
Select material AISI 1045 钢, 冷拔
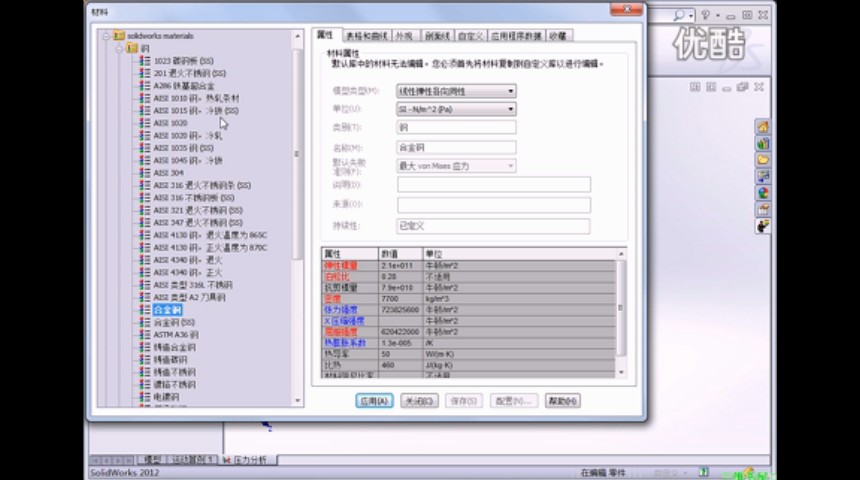188,161
